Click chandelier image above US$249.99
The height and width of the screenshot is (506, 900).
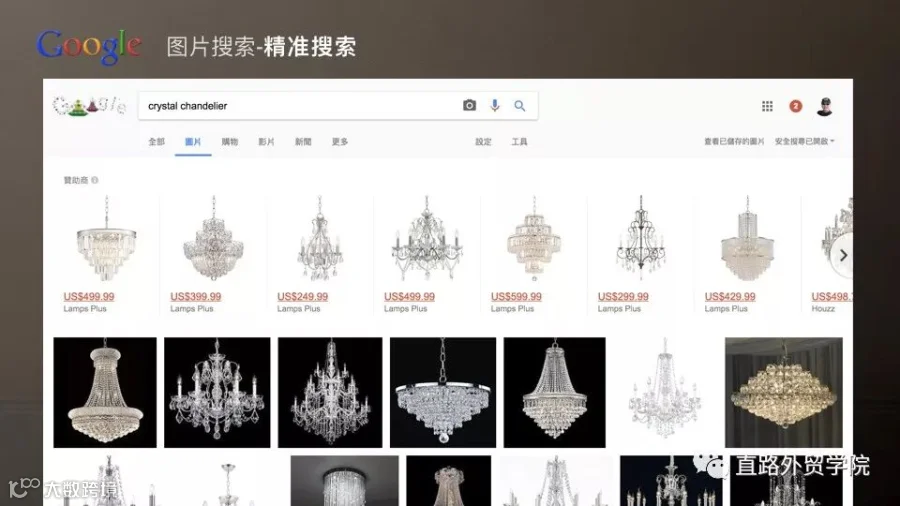pos(320,238)
